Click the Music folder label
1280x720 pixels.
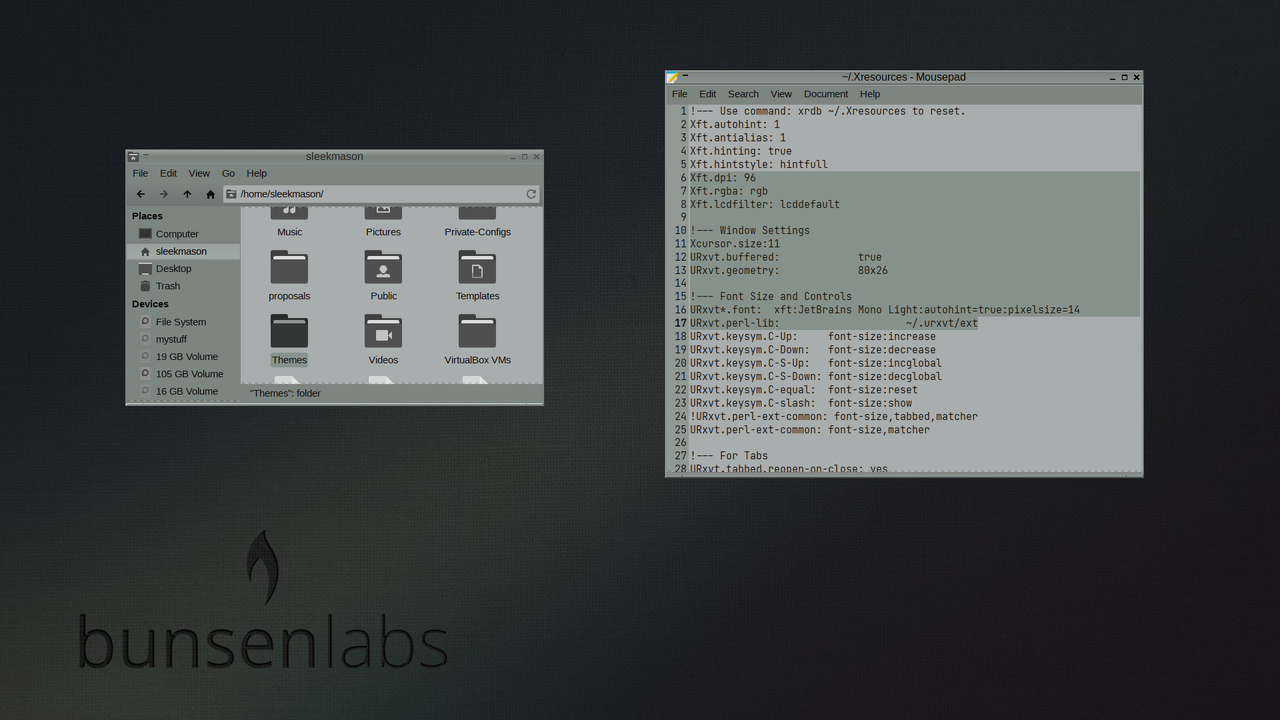(x=289, y=232)
